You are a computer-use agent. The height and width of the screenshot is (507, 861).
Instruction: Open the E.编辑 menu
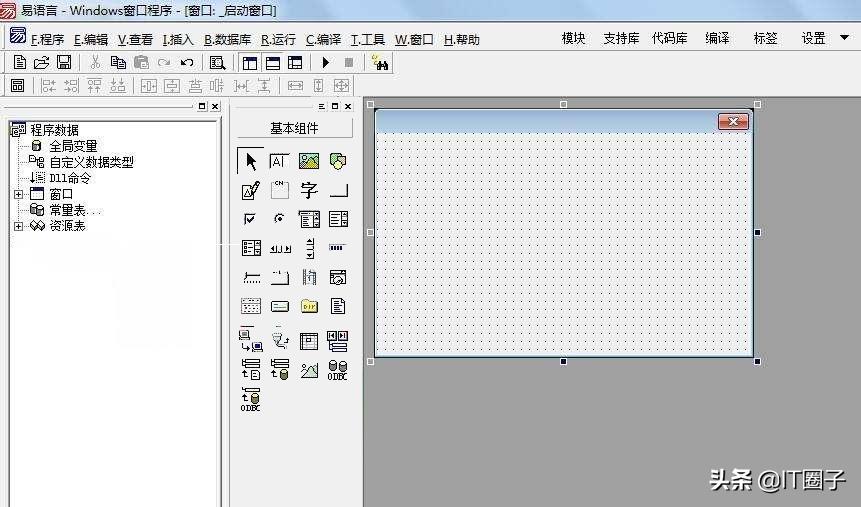[x=91, y=40]
